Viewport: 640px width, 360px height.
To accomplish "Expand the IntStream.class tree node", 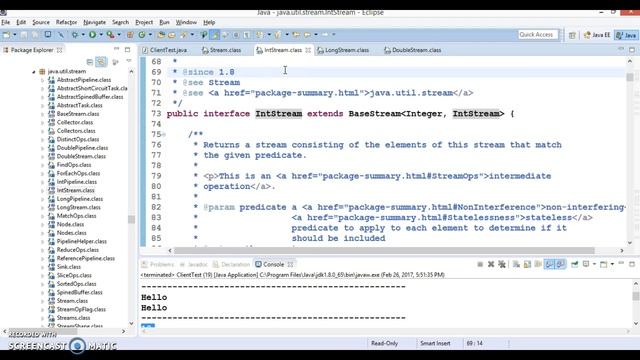I will pos(42,191).
